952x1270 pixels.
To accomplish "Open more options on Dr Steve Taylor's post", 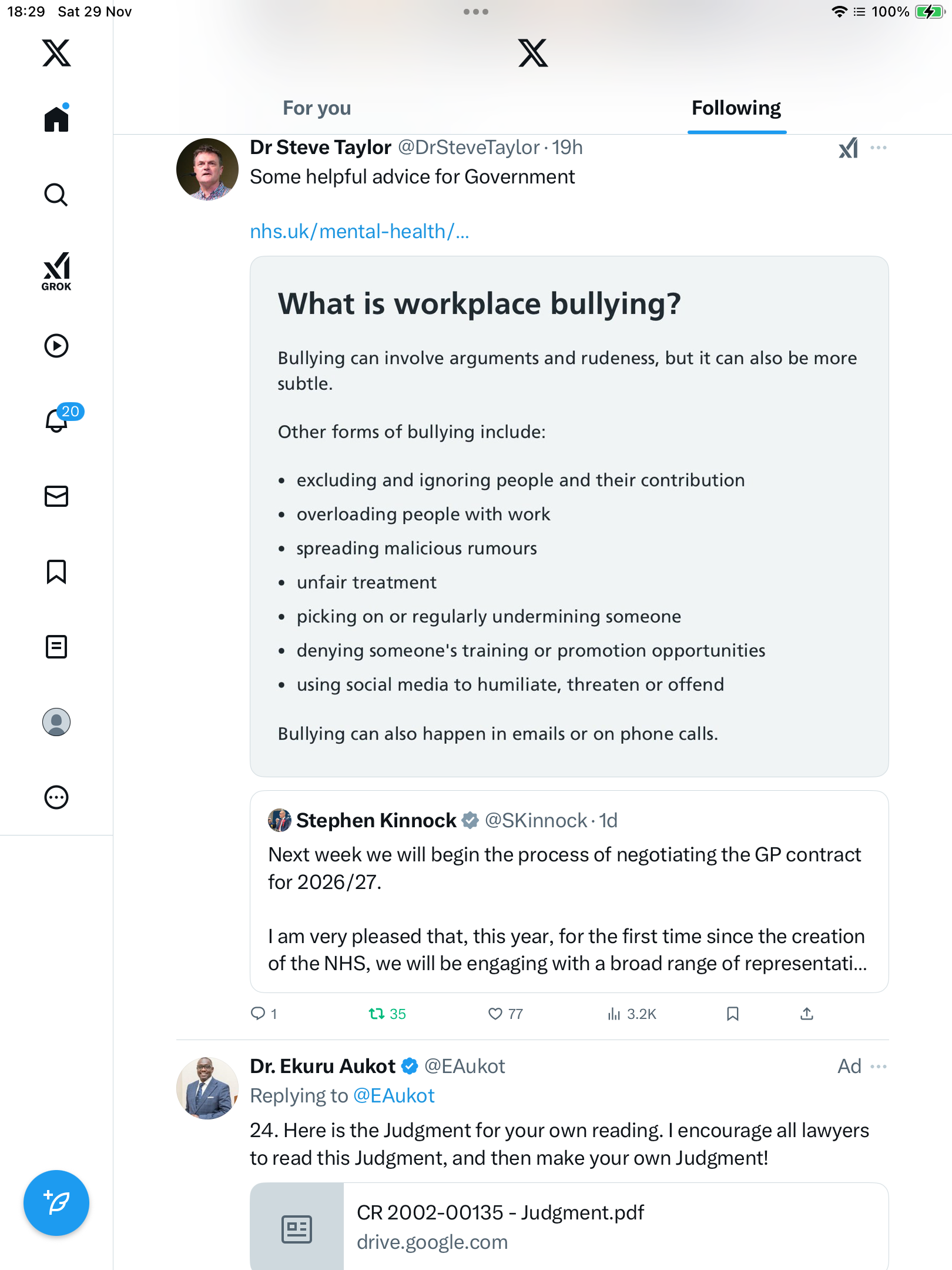I will tap(879, 148).
